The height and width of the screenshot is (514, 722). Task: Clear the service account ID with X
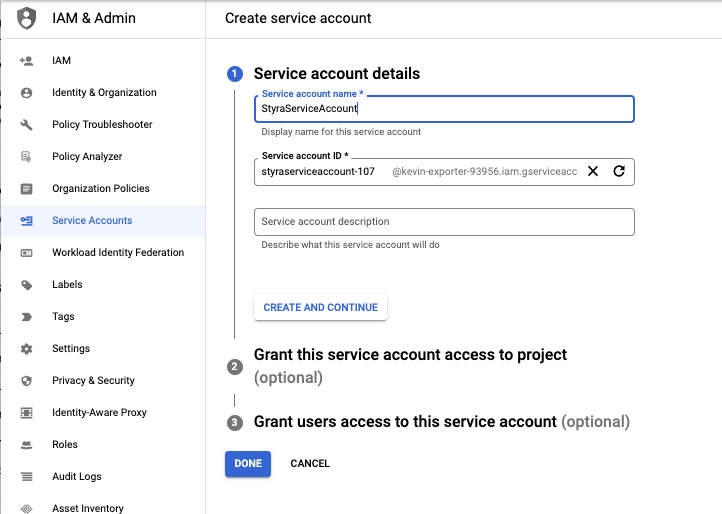(x=593, y=171)
